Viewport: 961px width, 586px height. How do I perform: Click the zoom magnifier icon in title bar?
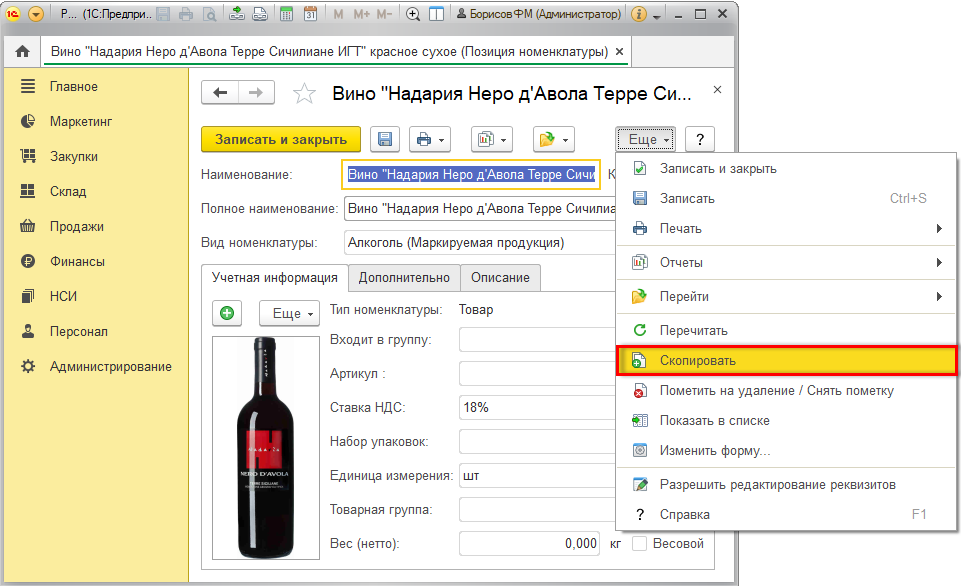[x=413, y=13]
